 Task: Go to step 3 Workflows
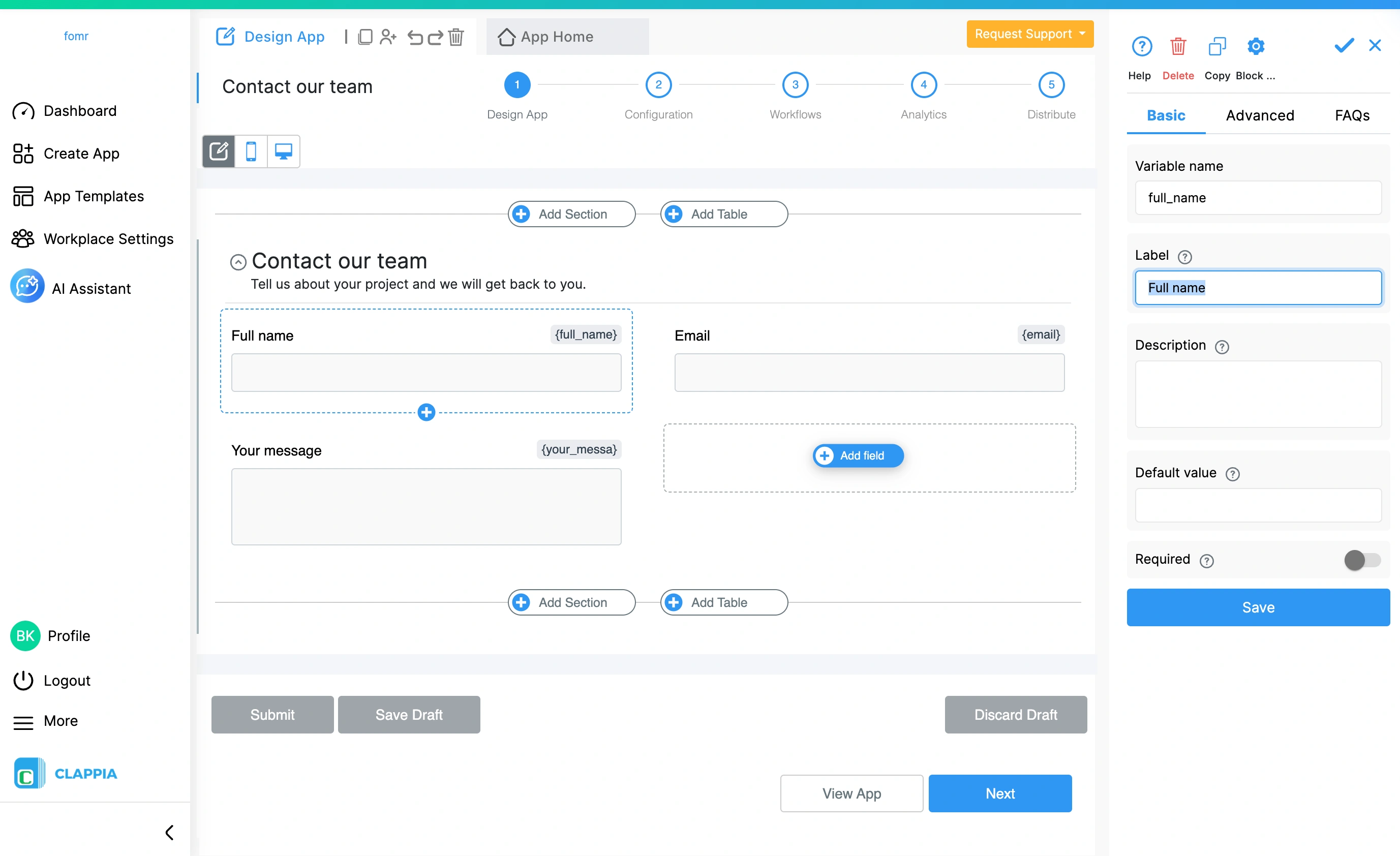[x=795, y=85]
